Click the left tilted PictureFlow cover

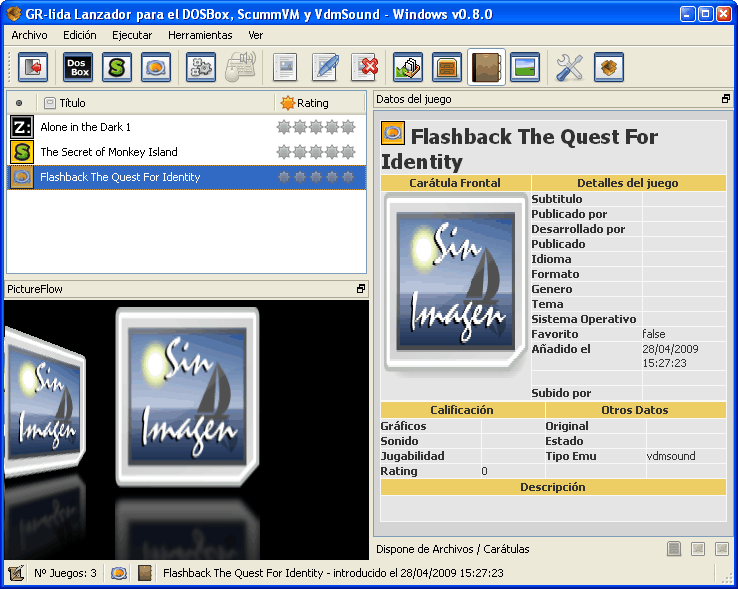(x=43, y=403)
